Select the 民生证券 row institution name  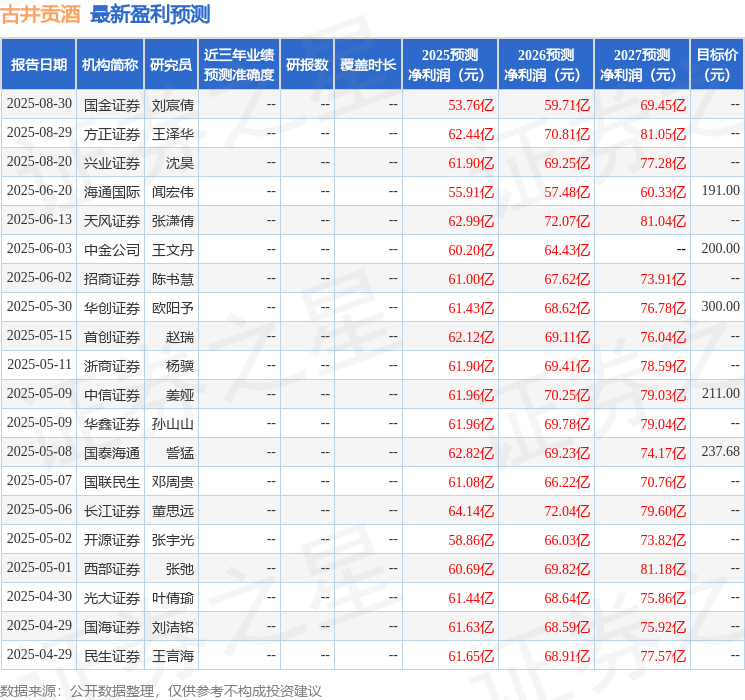[x=112, y=656]
